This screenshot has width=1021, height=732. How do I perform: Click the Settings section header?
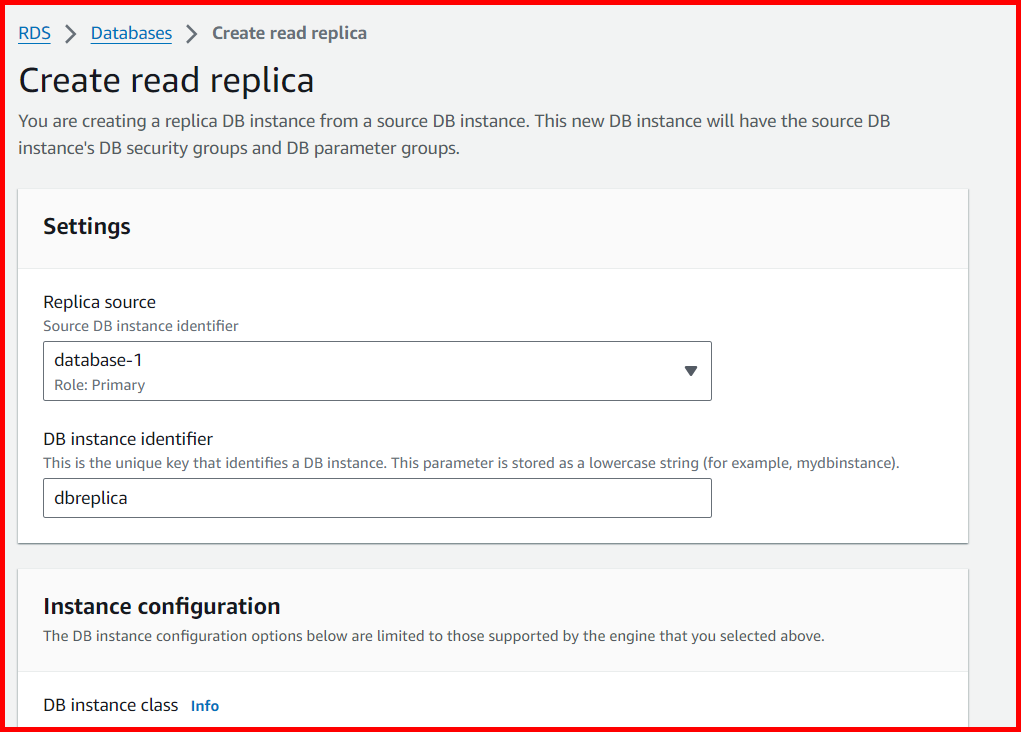[86, 226]
